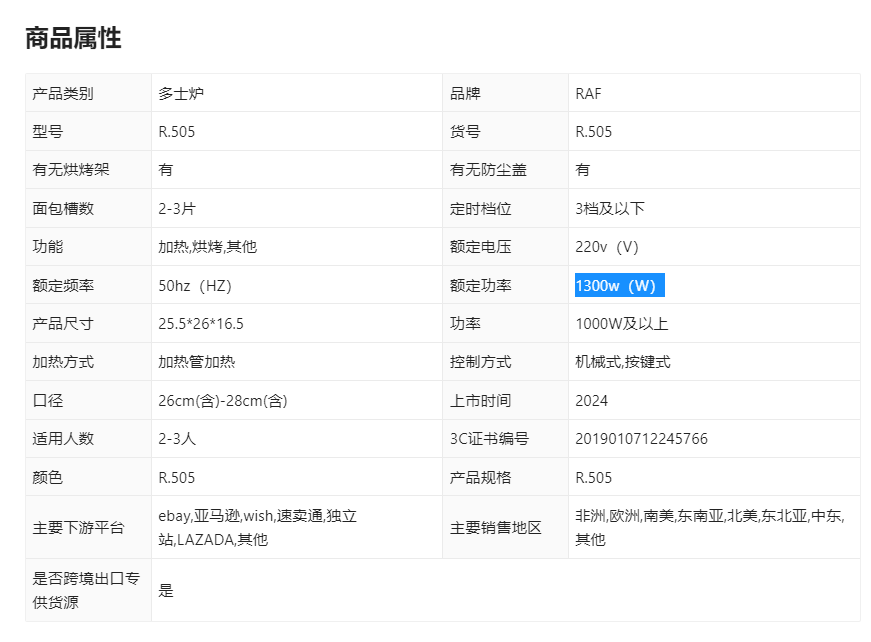The image size is (871, 642).
Task: Click the highlighted 1300w (W) value
Action: pos(615,286)
